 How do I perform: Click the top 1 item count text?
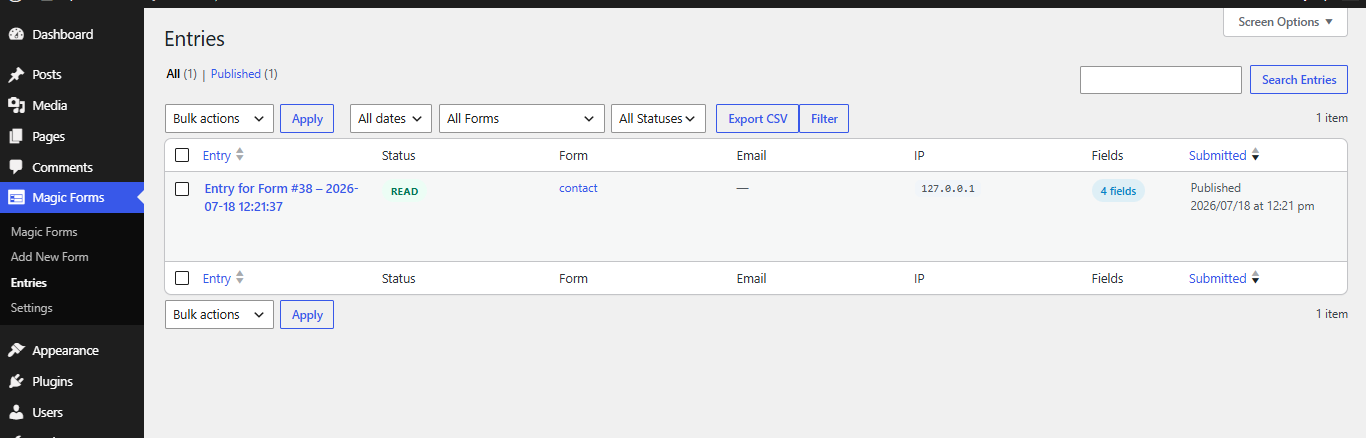pyautogui.click(x=1332, y=118)
